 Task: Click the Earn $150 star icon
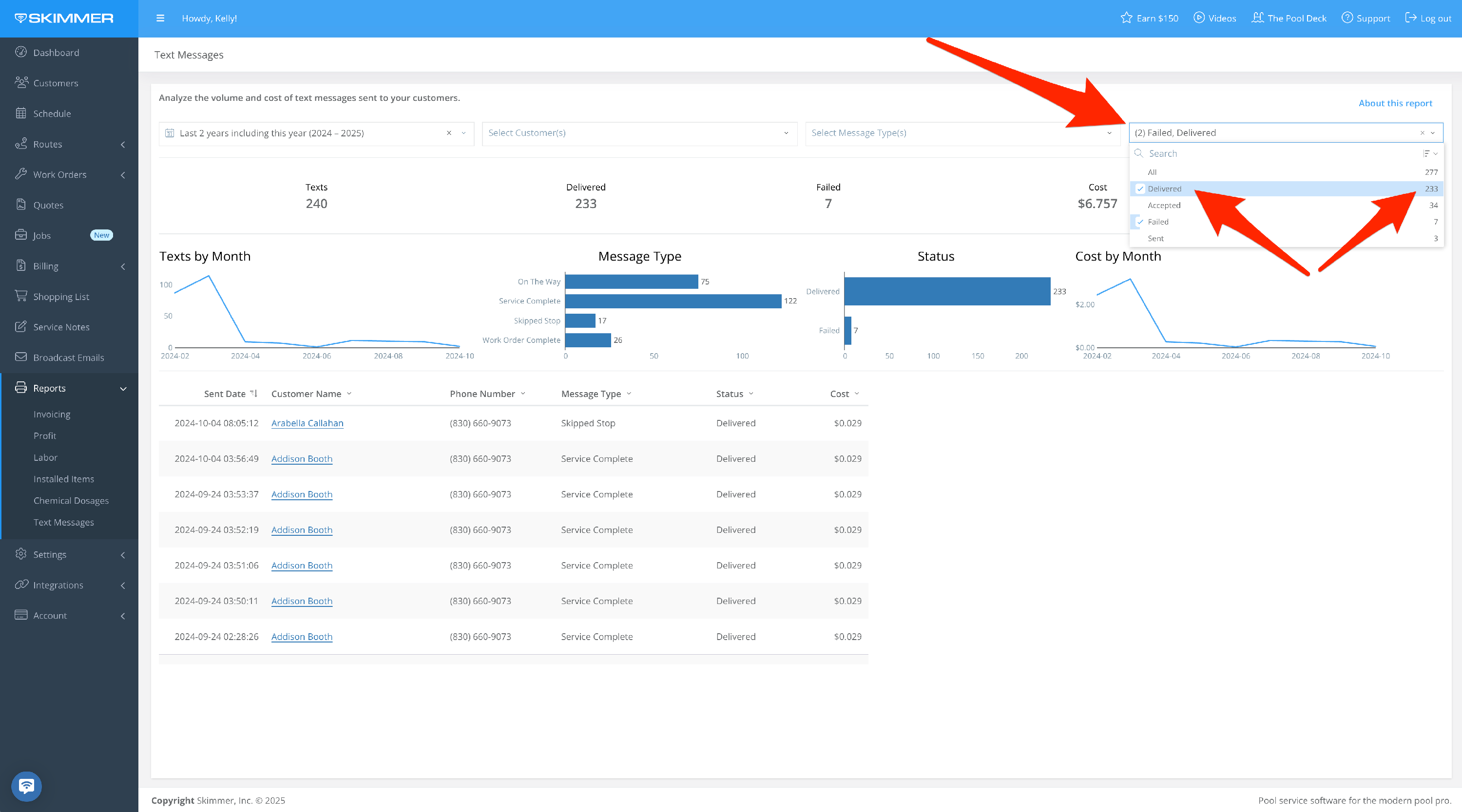(x=1126, y=18)
